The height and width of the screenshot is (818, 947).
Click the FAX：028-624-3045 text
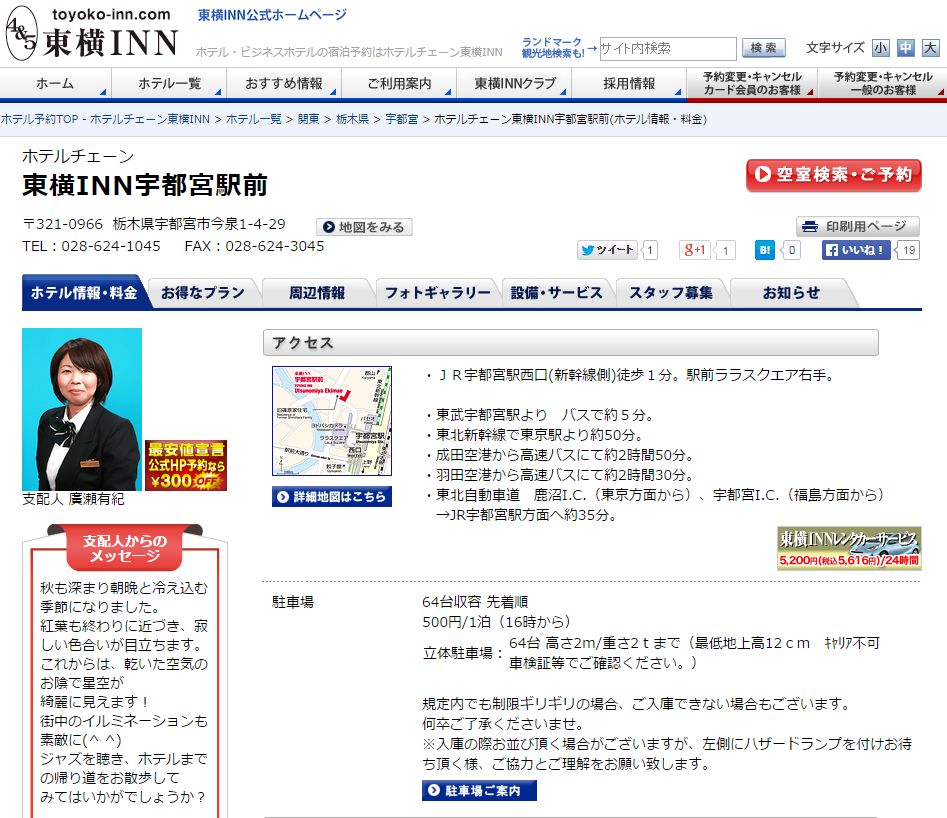(254, 246)
